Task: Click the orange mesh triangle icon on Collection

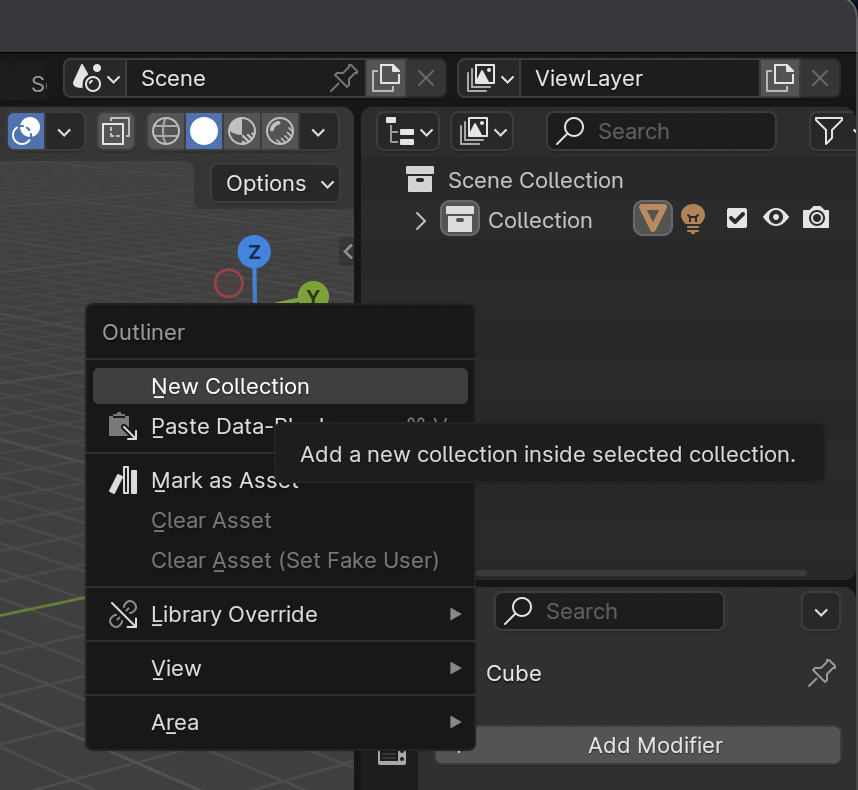Action: tap(653, 218)
